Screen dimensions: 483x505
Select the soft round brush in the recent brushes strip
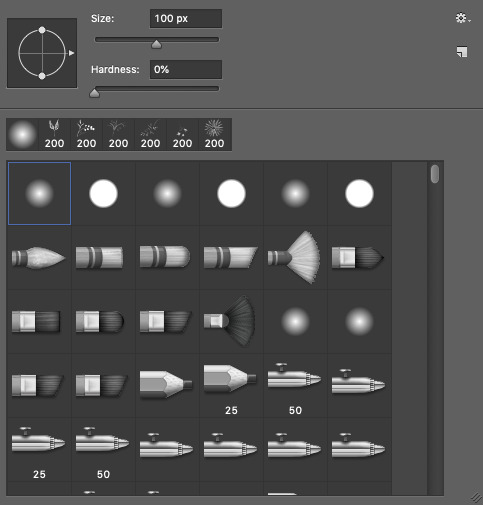[x=22, y=134]
